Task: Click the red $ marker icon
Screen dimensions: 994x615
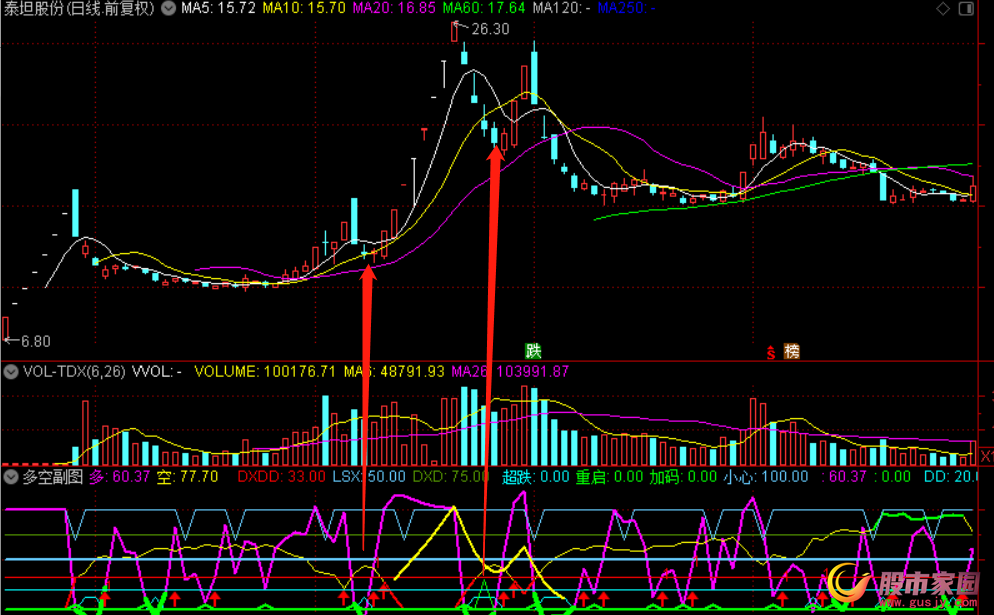Action: [771, 351]
